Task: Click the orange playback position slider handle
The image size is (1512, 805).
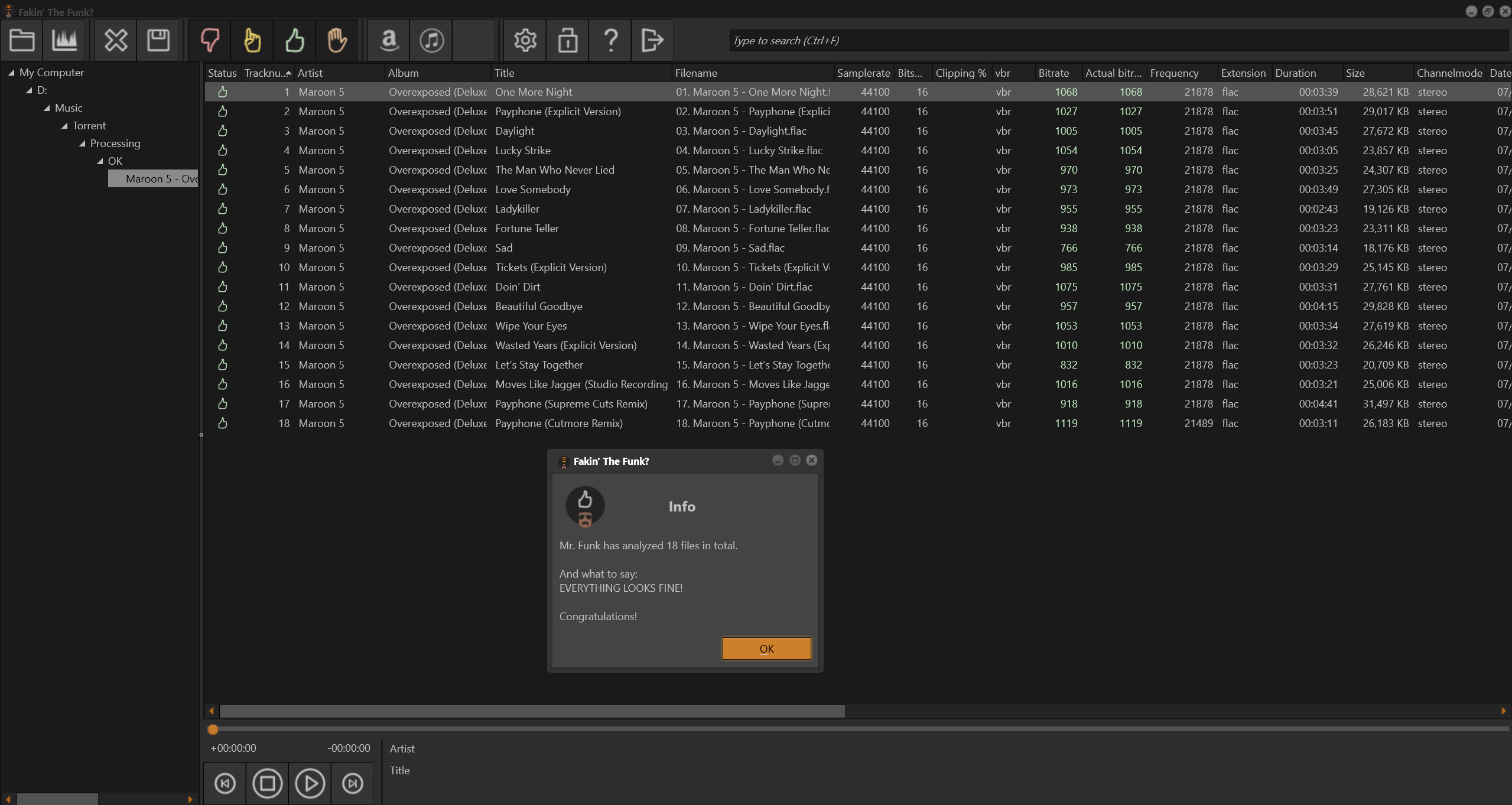Action: point(213,729)
